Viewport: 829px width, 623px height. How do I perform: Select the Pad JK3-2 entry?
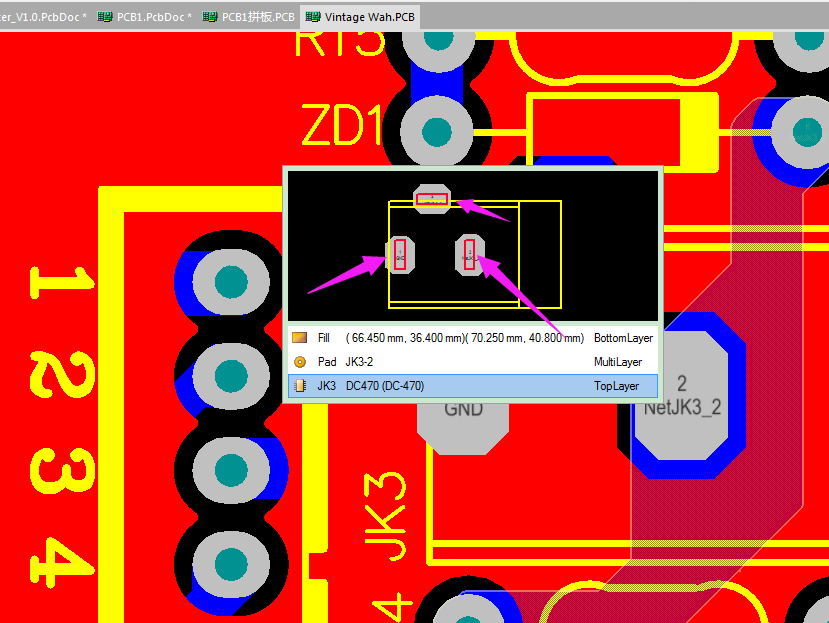click(x=472, y=362)
